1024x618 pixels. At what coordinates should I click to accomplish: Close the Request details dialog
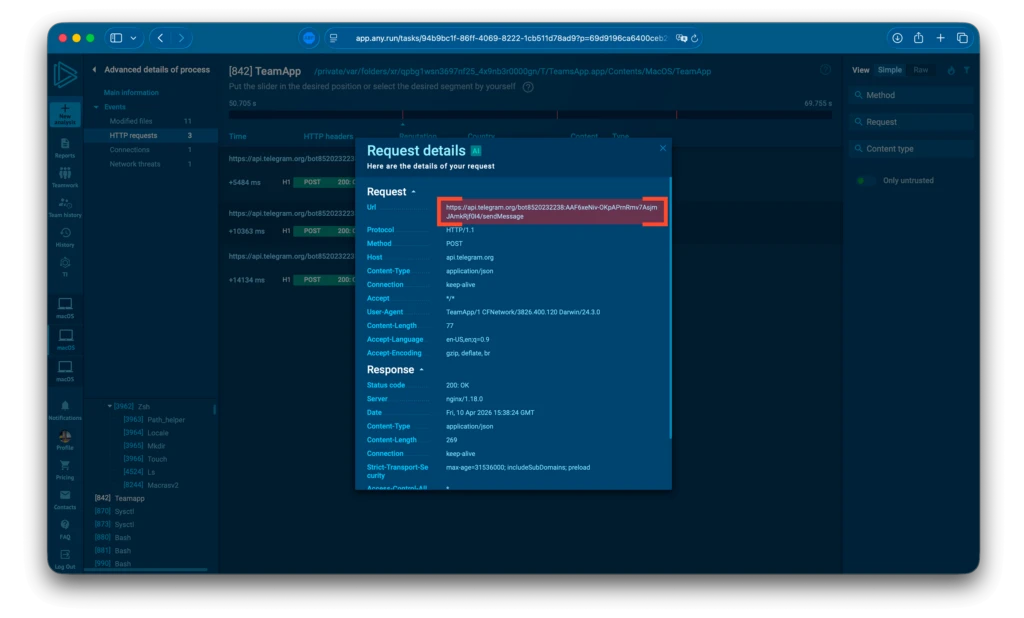(x=662, y=148)
